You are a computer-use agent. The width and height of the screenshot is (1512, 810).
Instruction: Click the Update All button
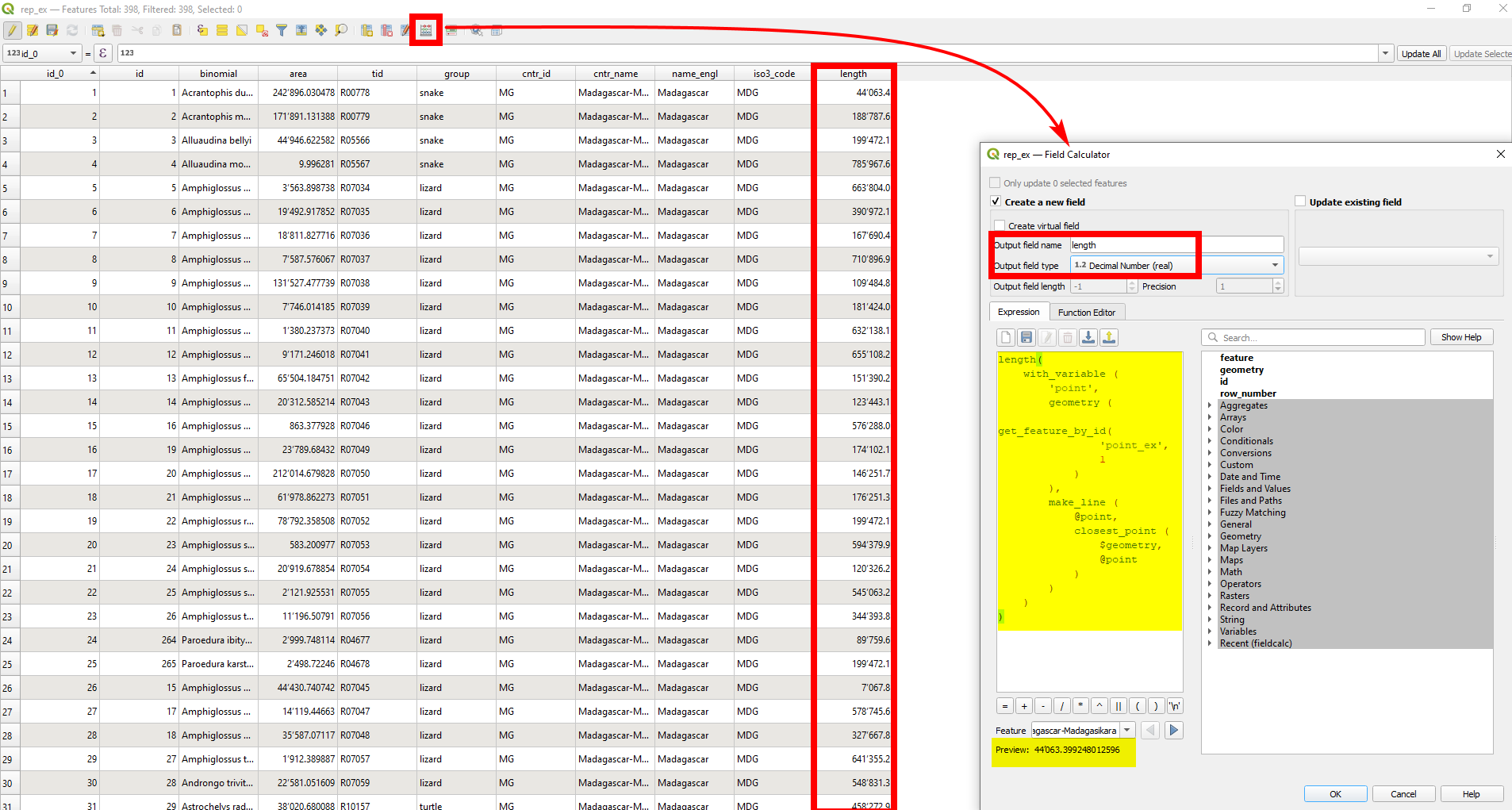tap(1421, 53)
